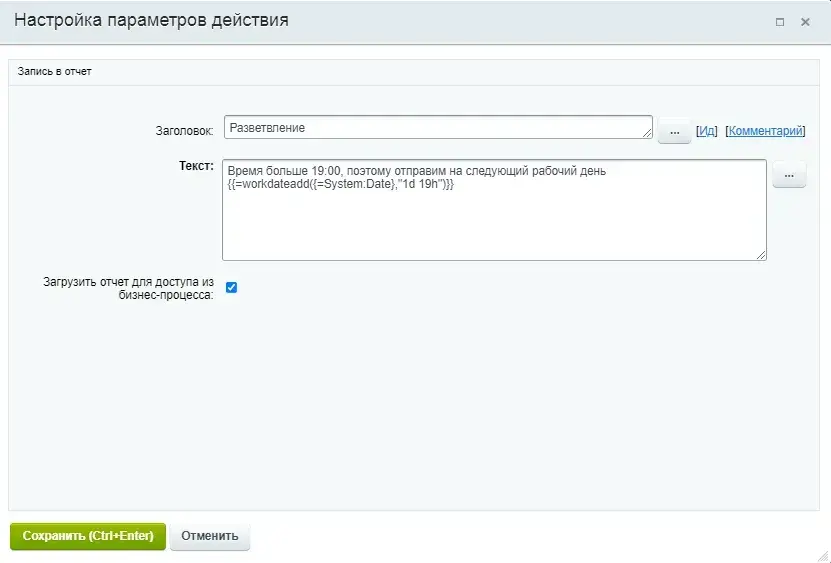Image resolution: width=831 pixels, height=563 pixels.
Task: Click the Заголовок input field
Action: [438, 128]
